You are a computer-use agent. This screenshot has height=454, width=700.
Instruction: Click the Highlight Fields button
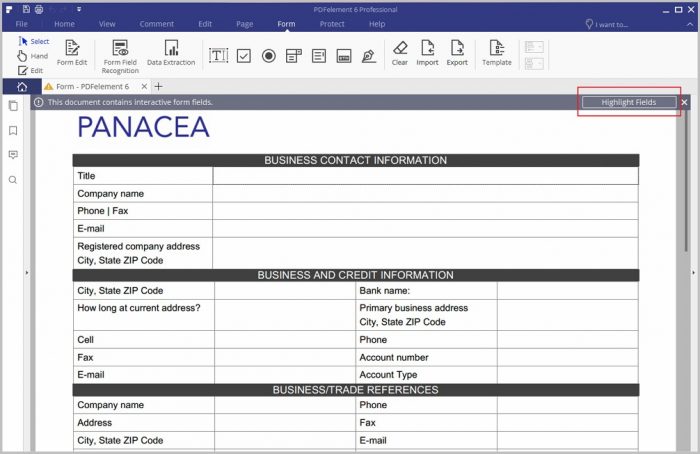click(629, 102)
